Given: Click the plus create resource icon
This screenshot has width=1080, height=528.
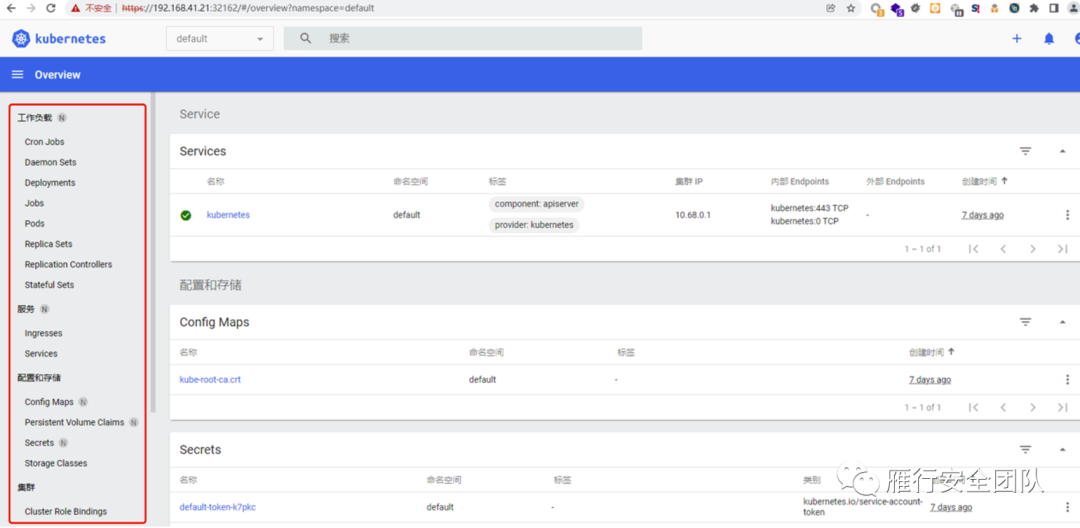Looking at the screenshot, I should (1017, 39).
